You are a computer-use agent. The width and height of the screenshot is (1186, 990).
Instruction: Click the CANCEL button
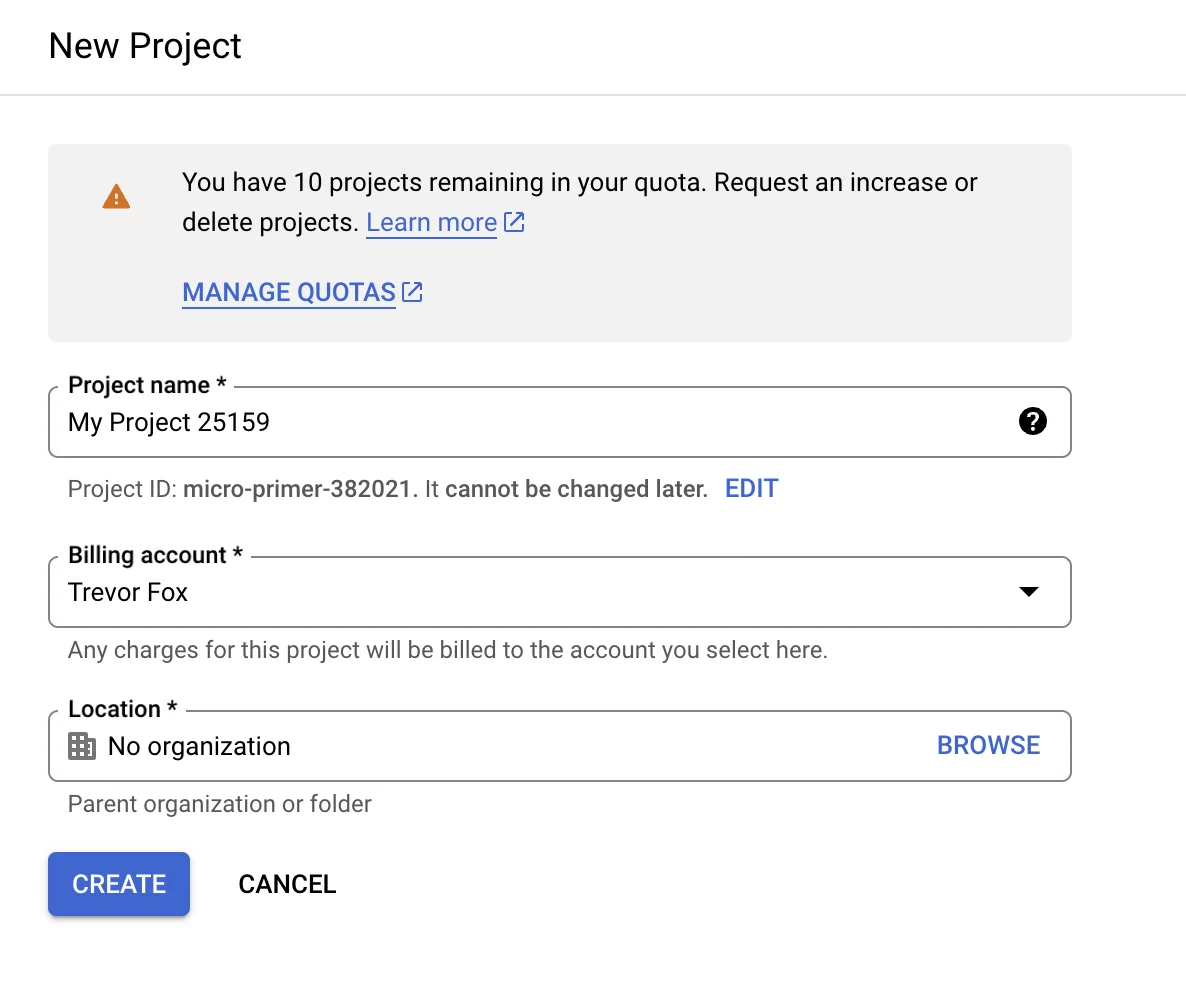point(287,884)
